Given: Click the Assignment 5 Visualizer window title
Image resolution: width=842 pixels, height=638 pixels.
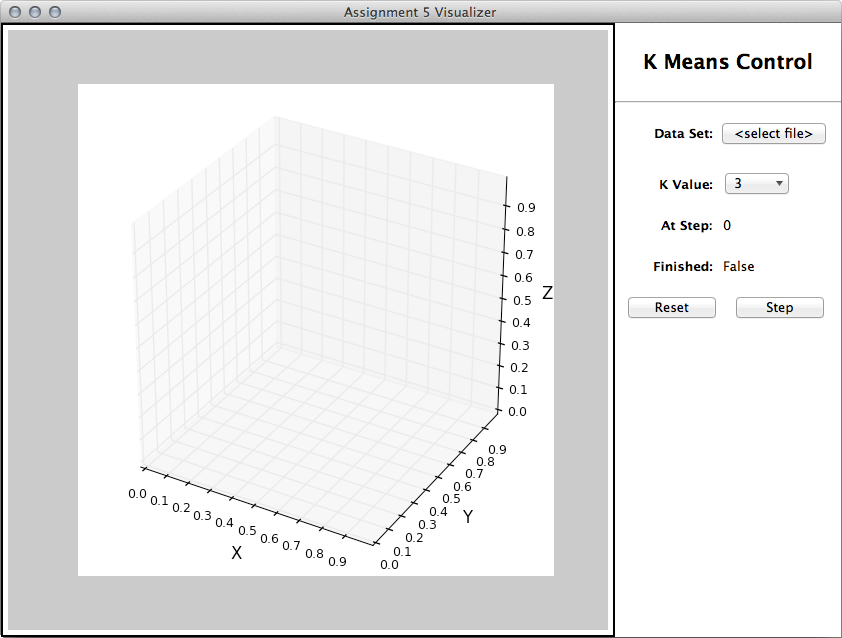Looking at the screenshot, I should click(x=420, y=12).
